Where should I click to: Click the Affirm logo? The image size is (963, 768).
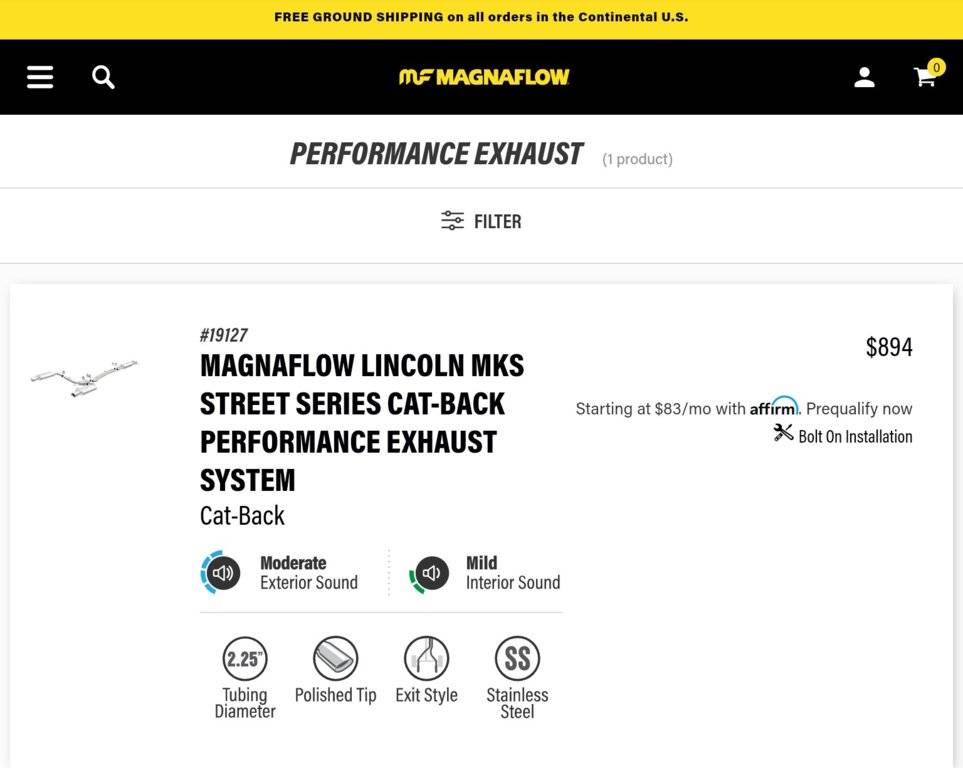[x=774, y=406]
